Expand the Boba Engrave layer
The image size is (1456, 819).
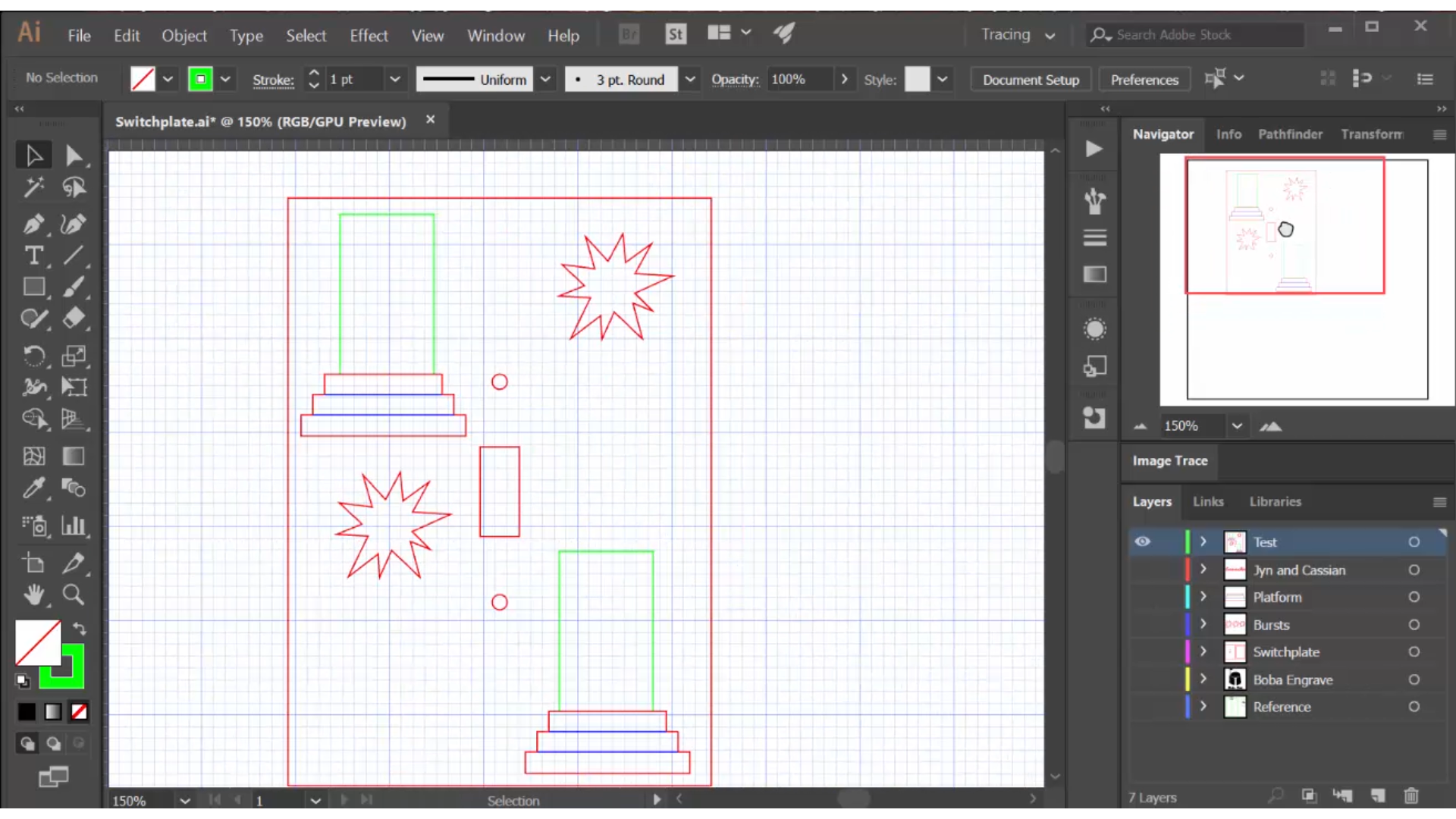[1205, 680]
